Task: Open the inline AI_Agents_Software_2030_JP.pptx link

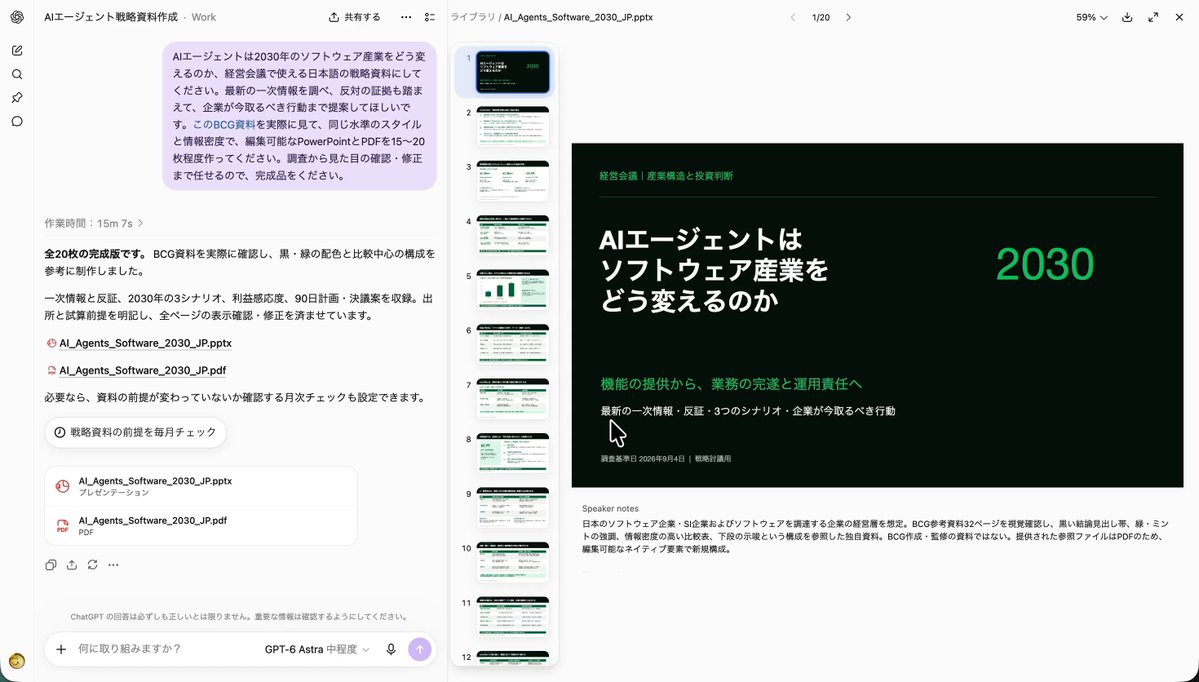Action: 145,343
